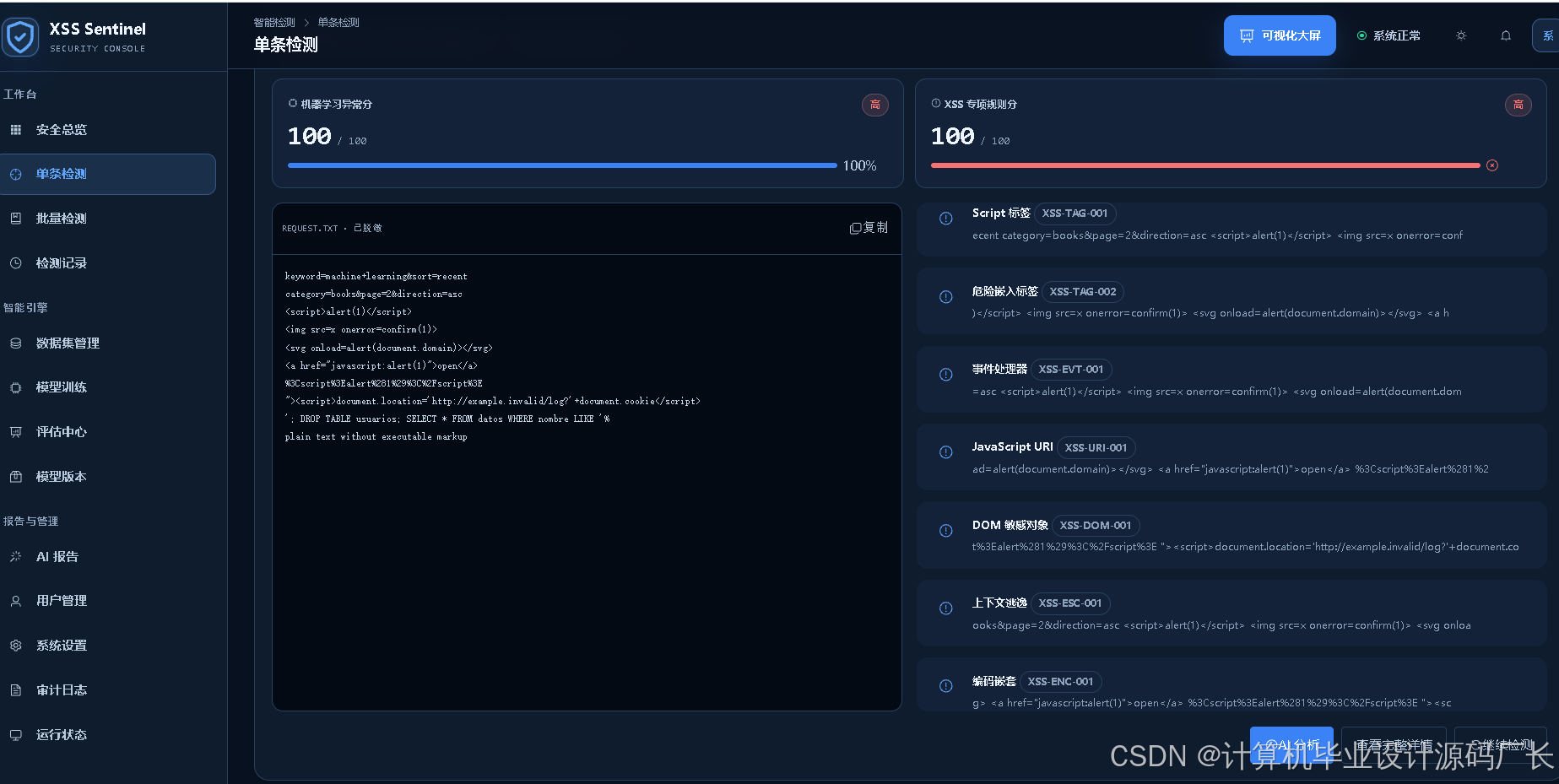The image size is (1559, 784).
Task: Open 检测记录 history page
Action: click(x=108, y=263)
